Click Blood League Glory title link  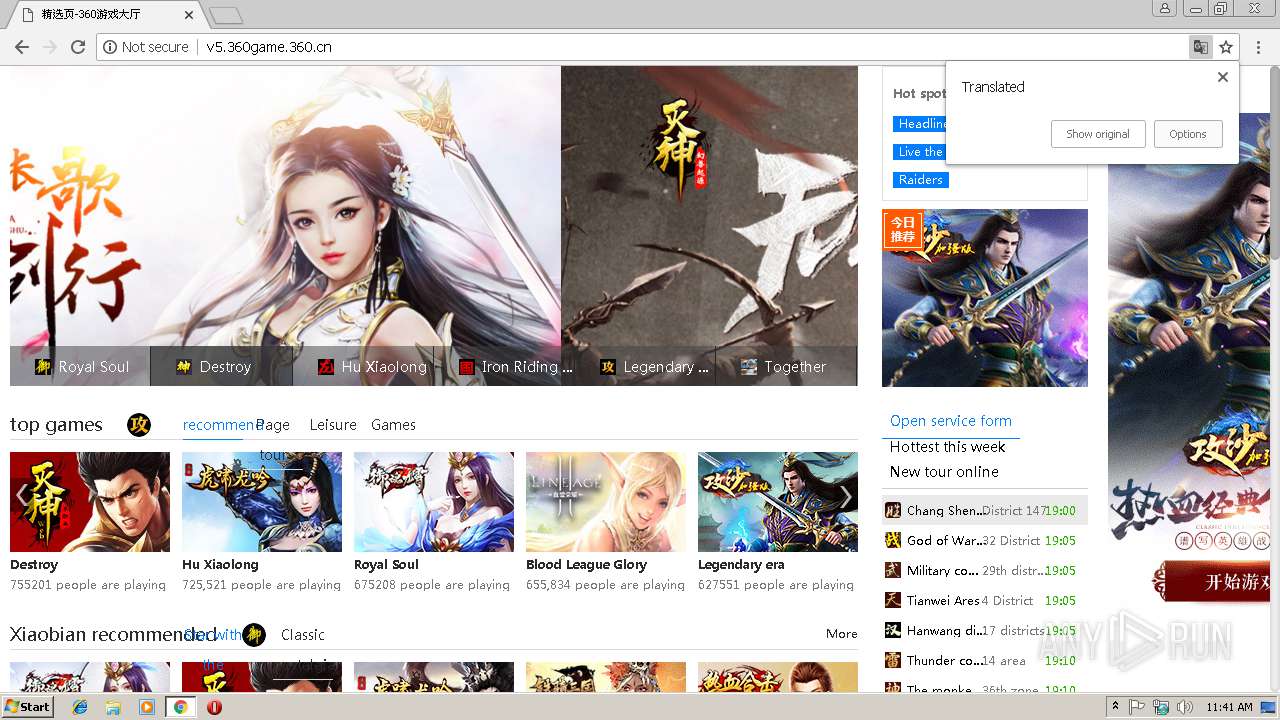click(x=586, y=565)
